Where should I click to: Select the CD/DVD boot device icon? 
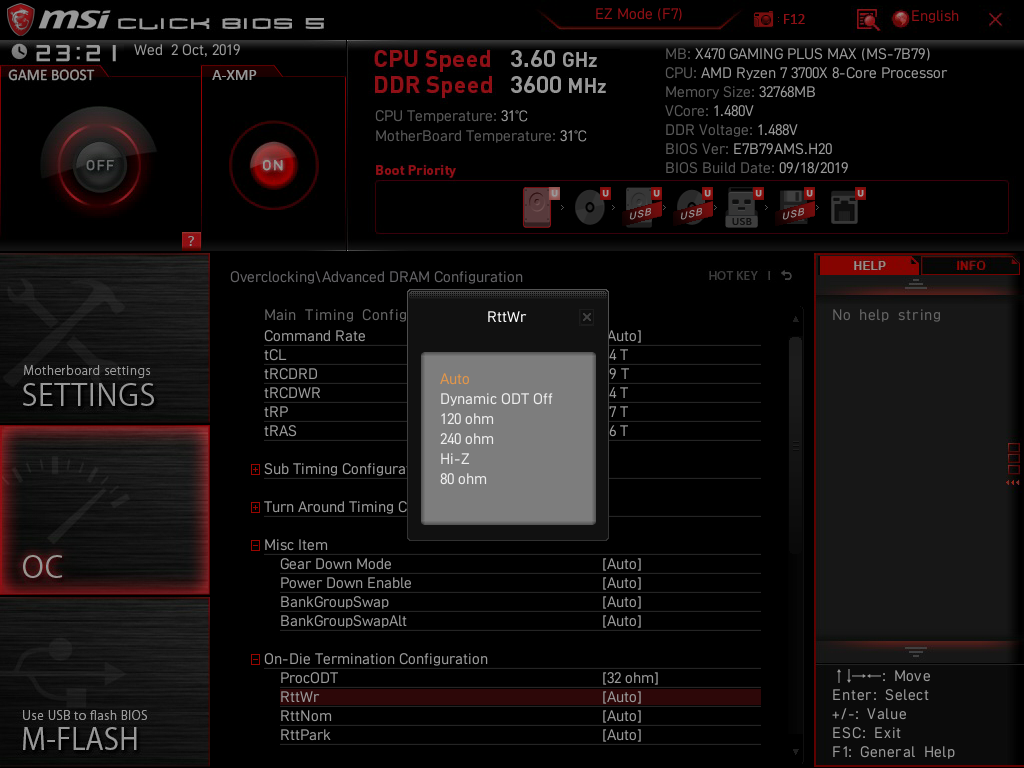pos(592,207)
